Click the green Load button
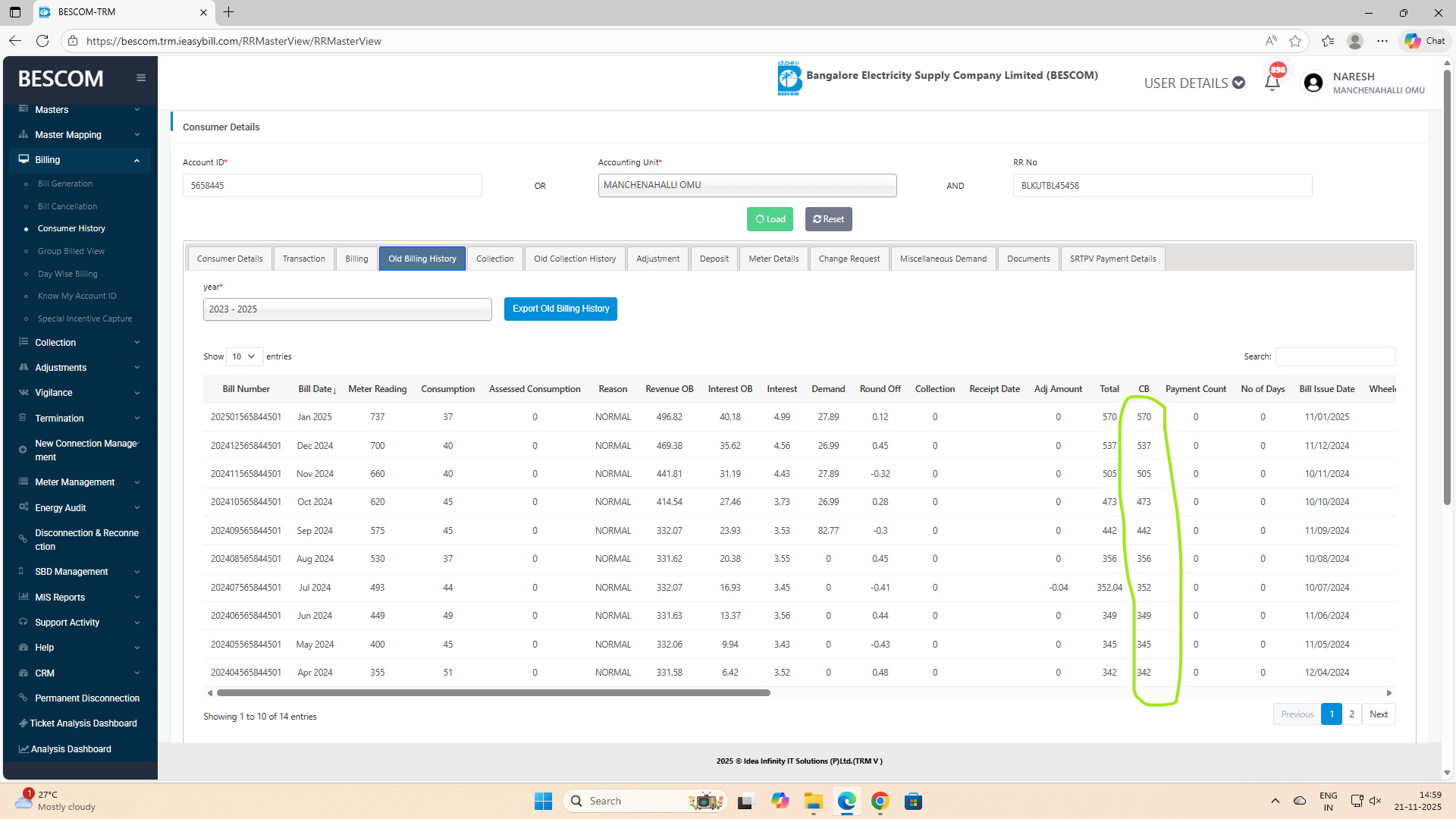1456x819 pixels. 770,219
